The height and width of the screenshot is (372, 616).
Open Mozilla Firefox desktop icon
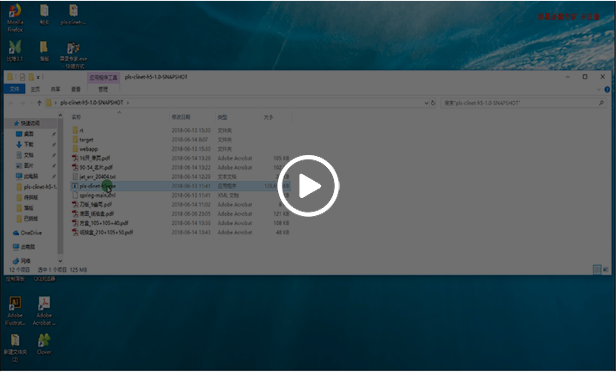15,18
